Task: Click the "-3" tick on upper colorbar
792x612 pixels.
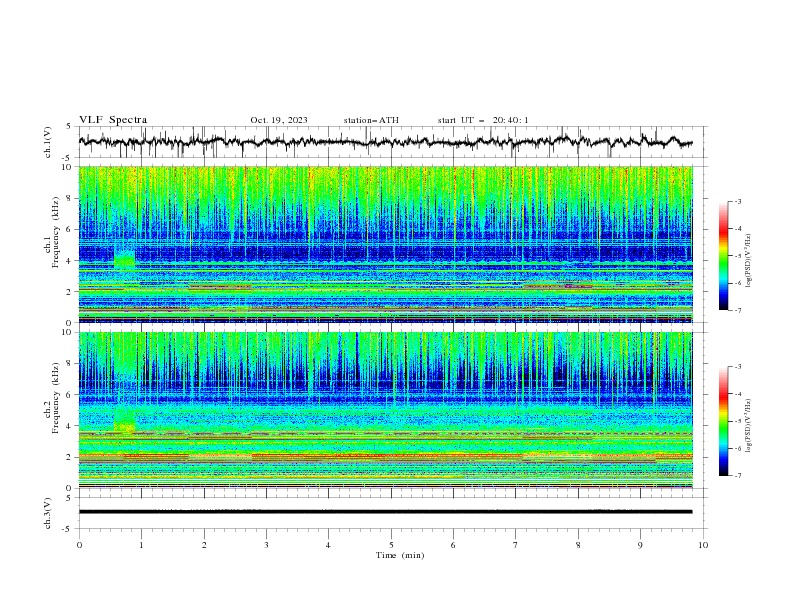Action: point(737,201)
